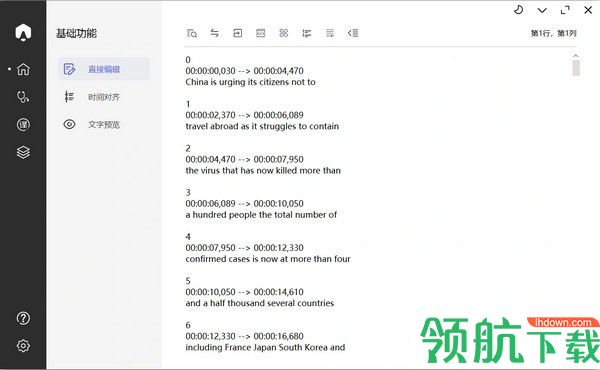The image size is (600, 370).
Task: Click timestamp 00:00:02,370 --> 00:00:06,089
Action: tap(245, 115)
